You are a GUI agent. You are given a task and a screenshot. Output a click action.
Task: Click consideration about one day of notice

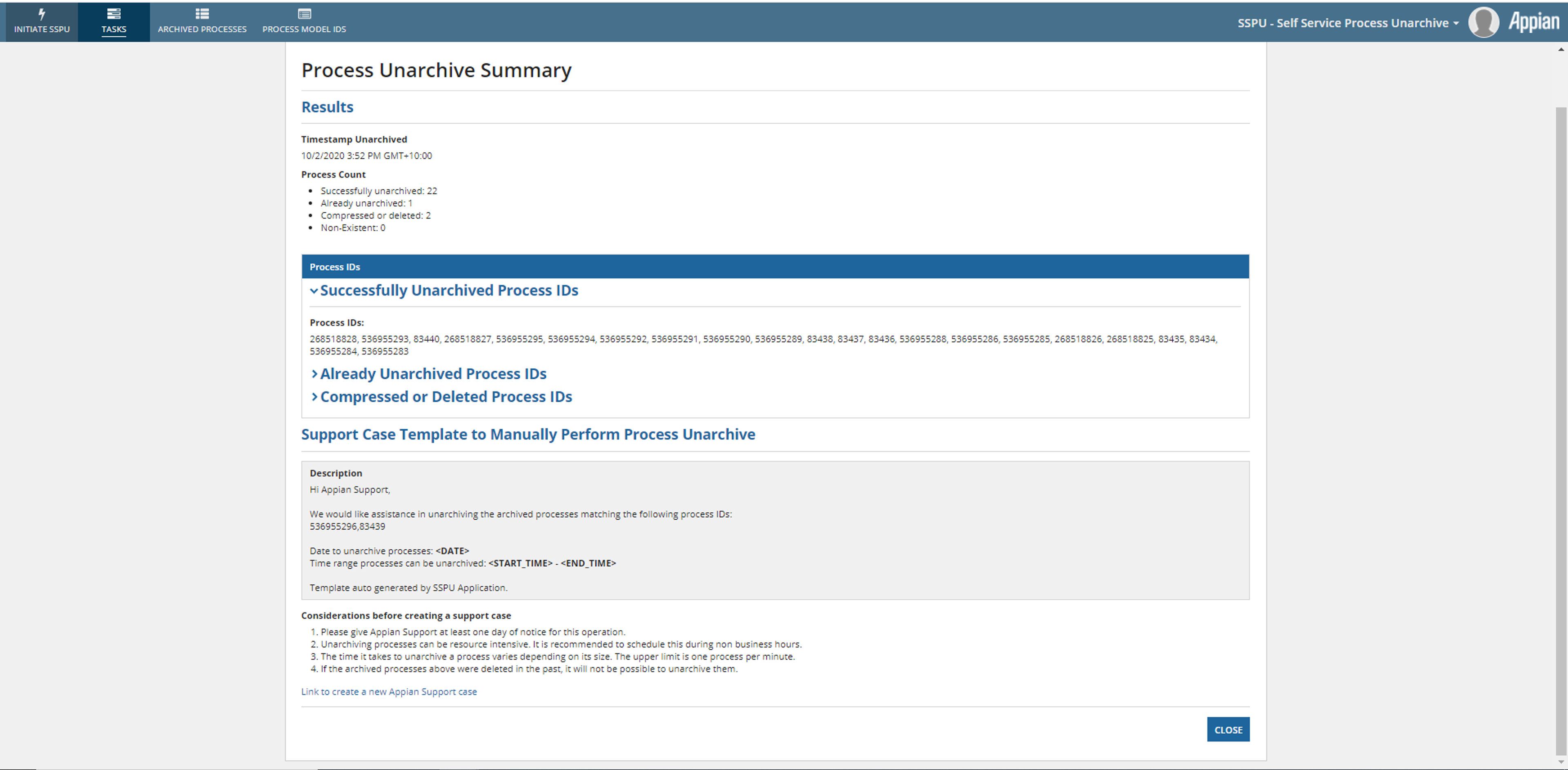[473, 632]
